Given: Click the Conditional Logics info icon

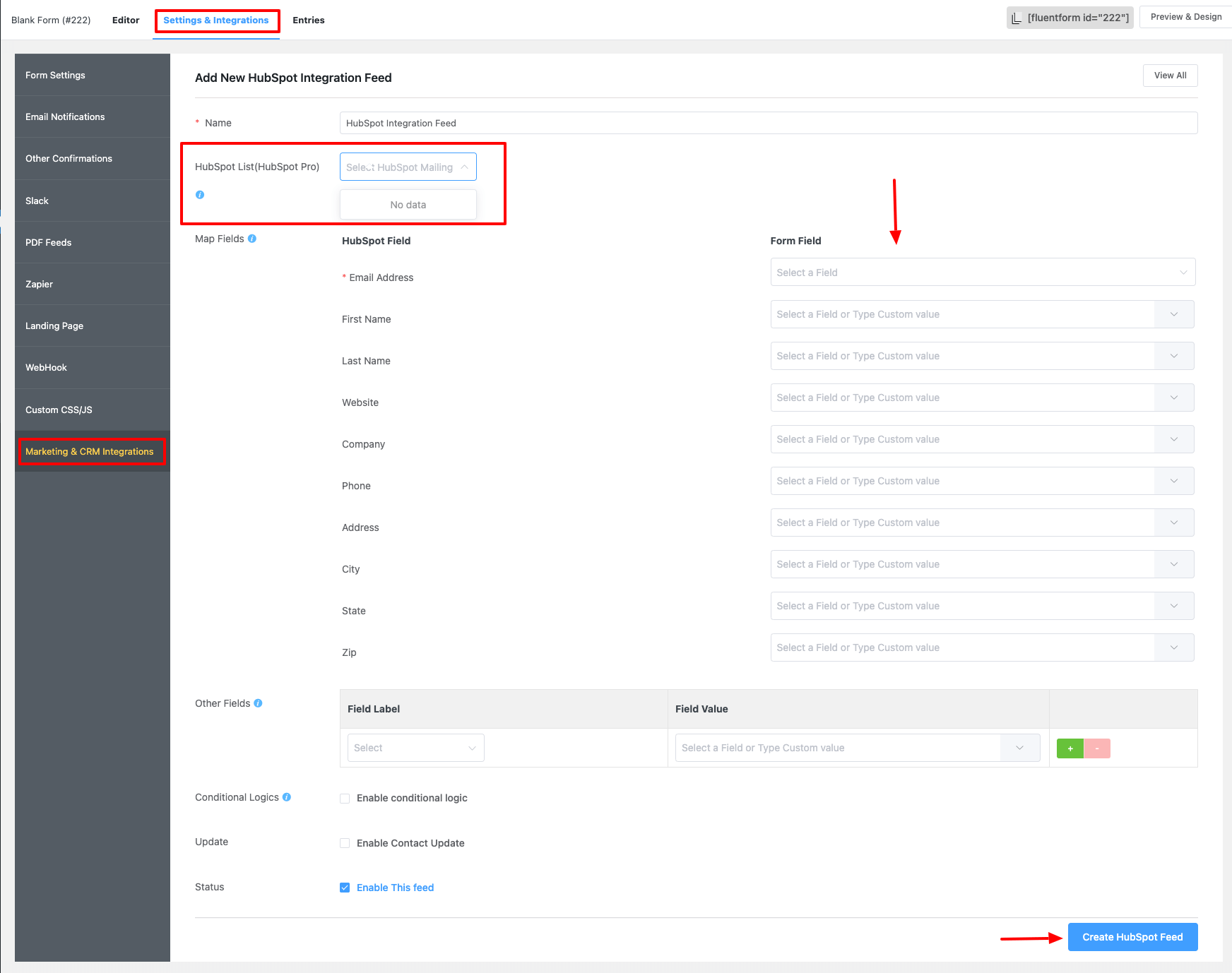Looking at the screenshot, I should pyautogui.click(x=287, y=797).
